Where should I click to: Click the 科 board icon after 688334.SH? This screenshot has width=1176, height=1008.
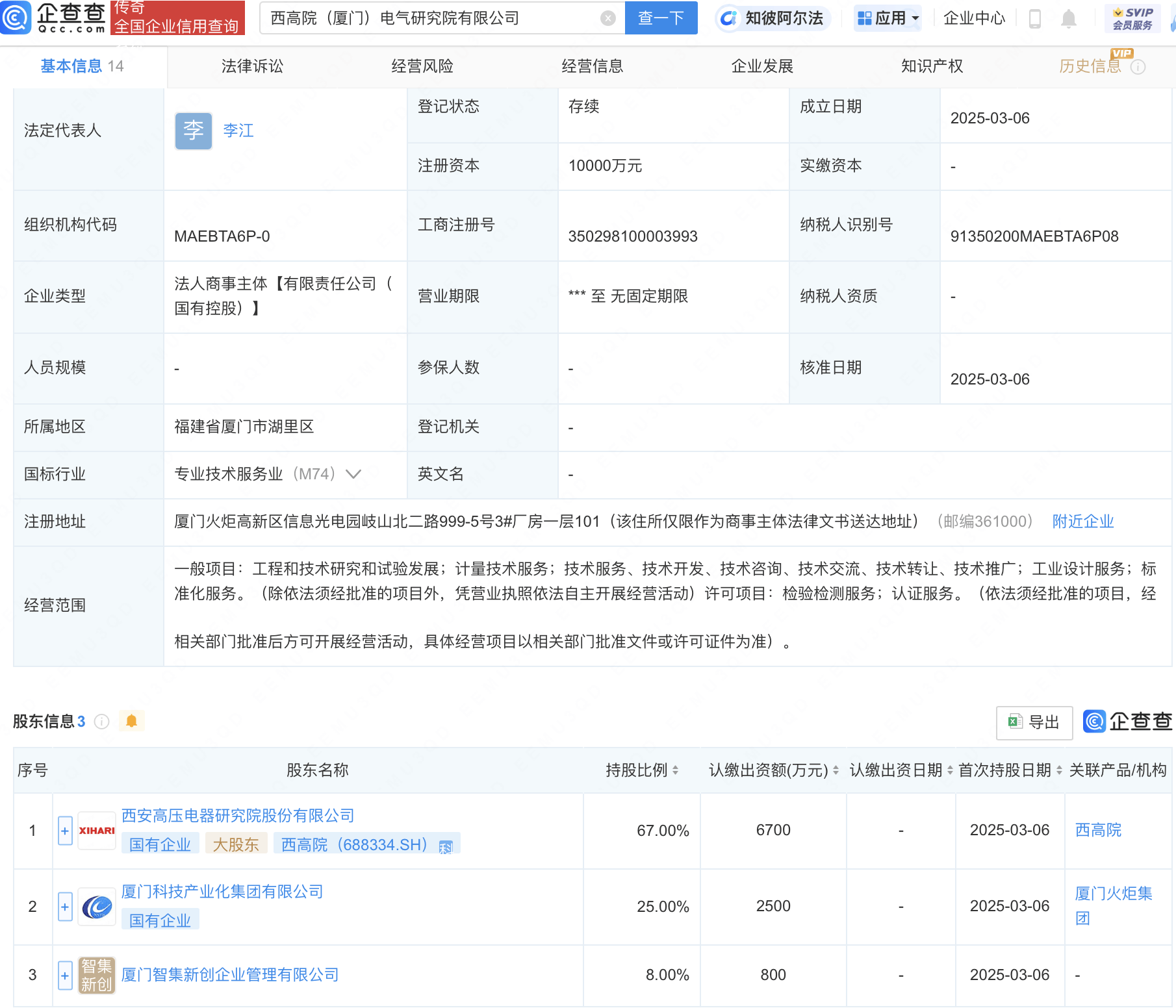coord(446,847)
